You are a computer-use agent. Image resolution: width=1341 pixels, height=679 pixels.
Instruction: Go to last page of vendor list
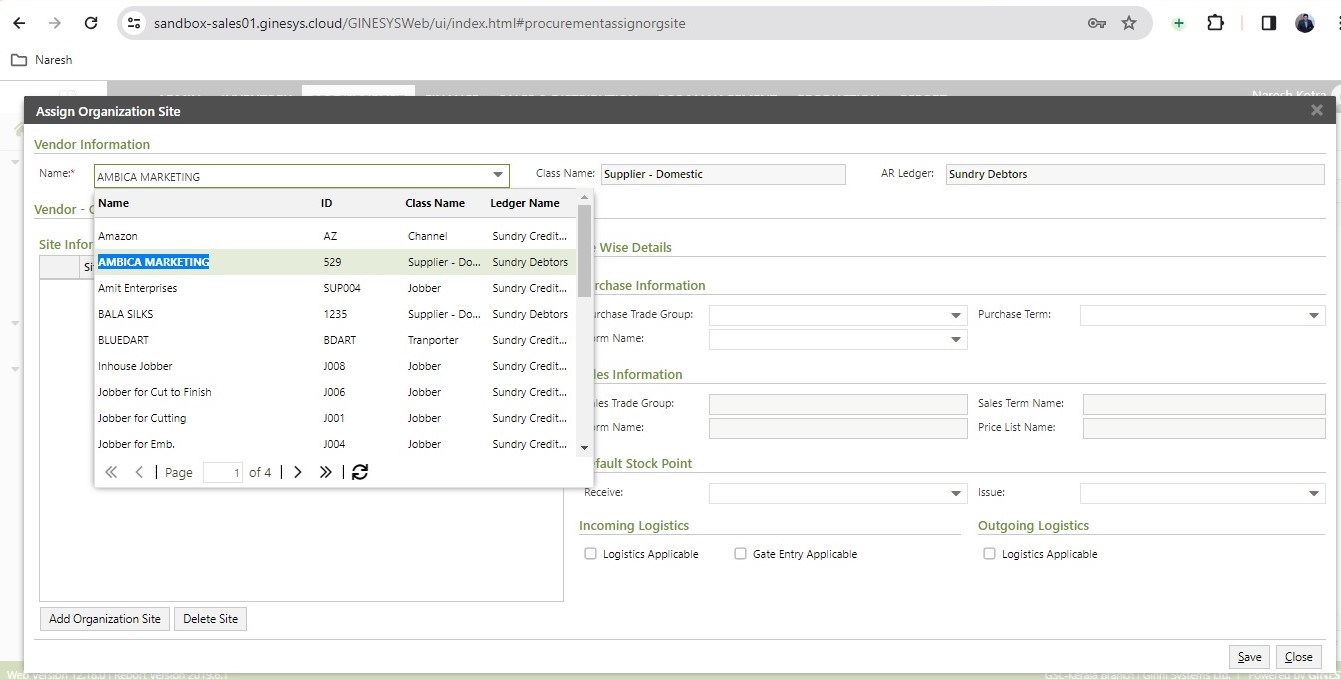pyautogui.click(x=326, y=472)
